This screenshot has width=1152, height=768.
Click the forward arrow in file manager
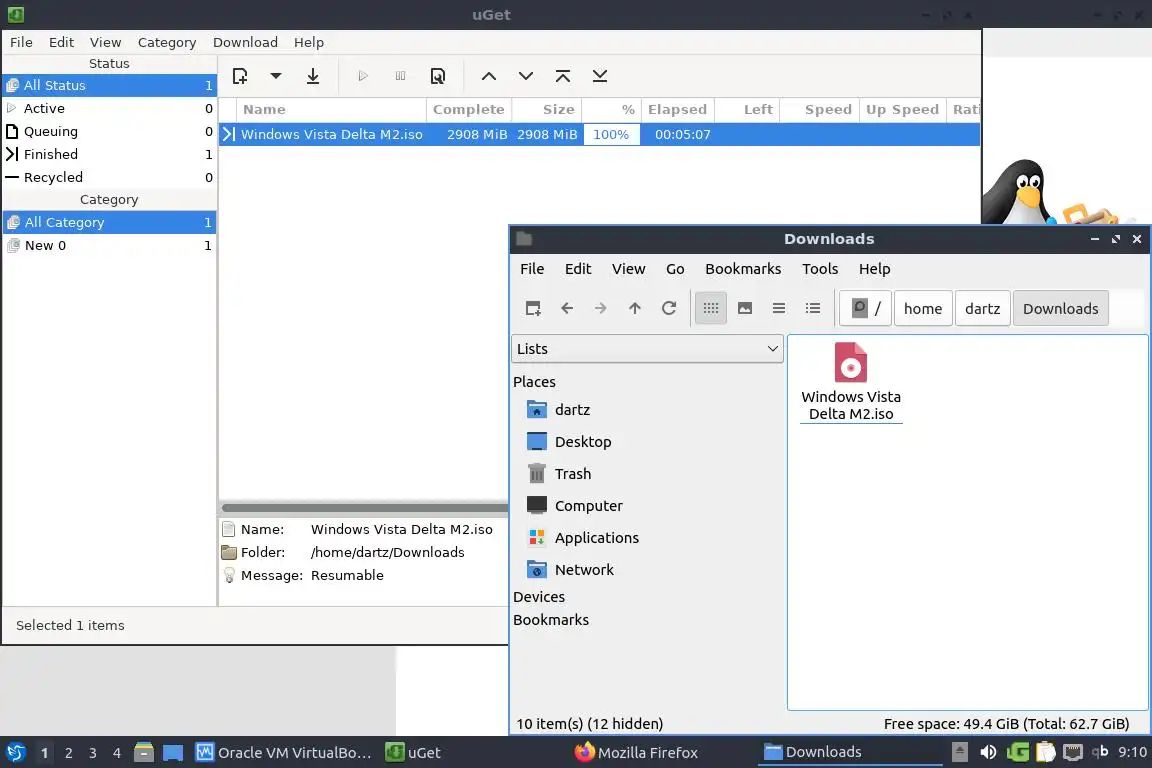(x=601, y=309)
